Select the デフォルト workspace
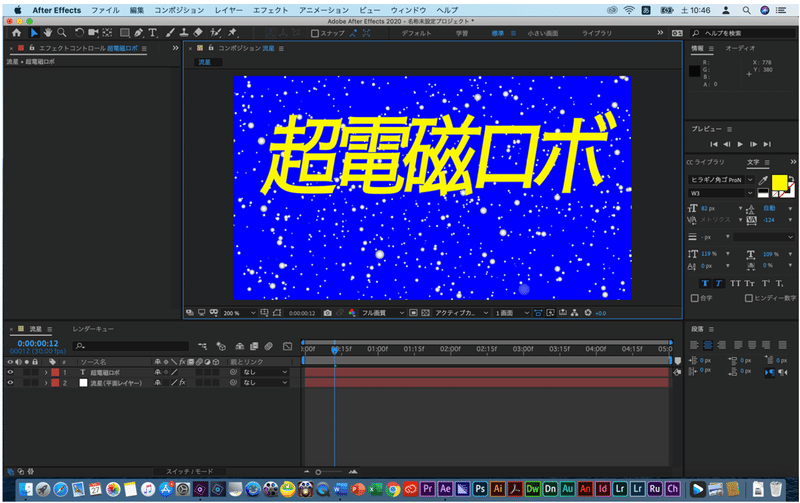 [416, 33]
